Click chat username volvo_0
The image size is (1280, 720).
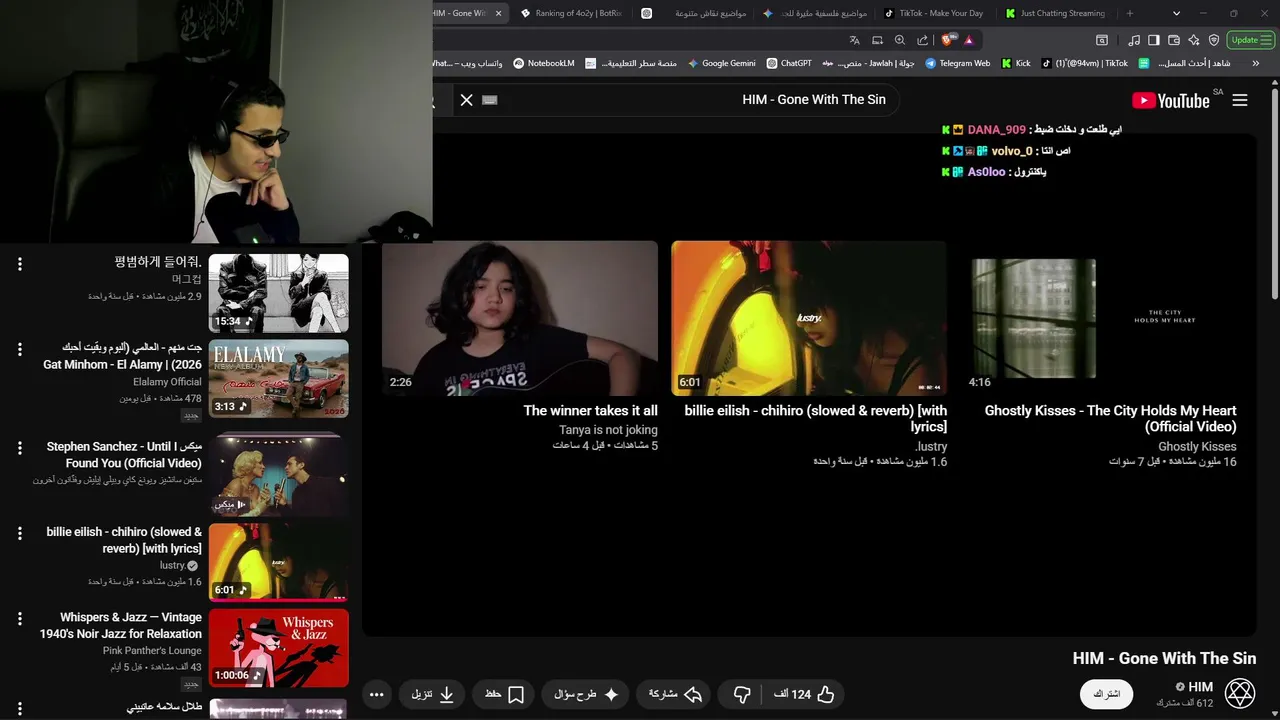click(x=1011, y=151)
